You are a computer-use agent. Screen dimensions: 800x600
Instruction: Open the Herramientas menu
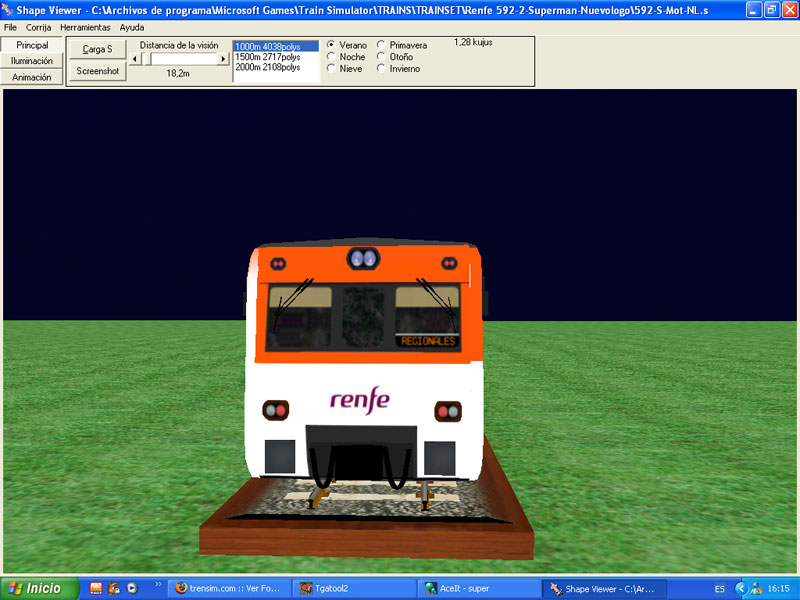click(x=85, y=27)
